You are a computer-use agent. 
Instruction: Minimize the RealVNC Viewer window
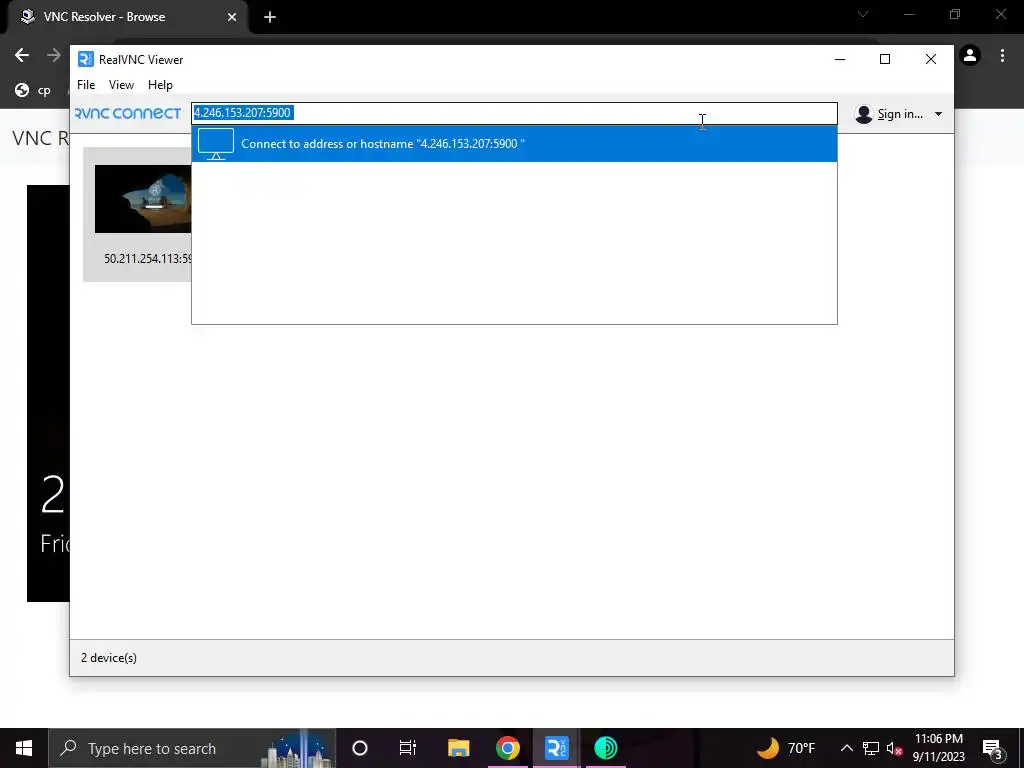(840, 59)
